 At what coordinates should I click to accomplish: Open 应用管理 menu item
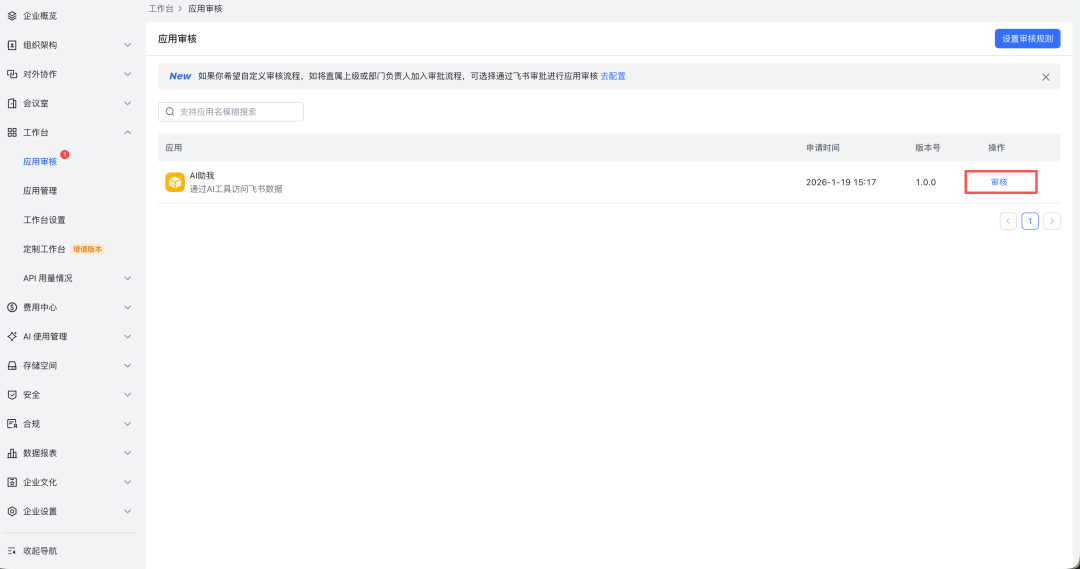[40, 191]
